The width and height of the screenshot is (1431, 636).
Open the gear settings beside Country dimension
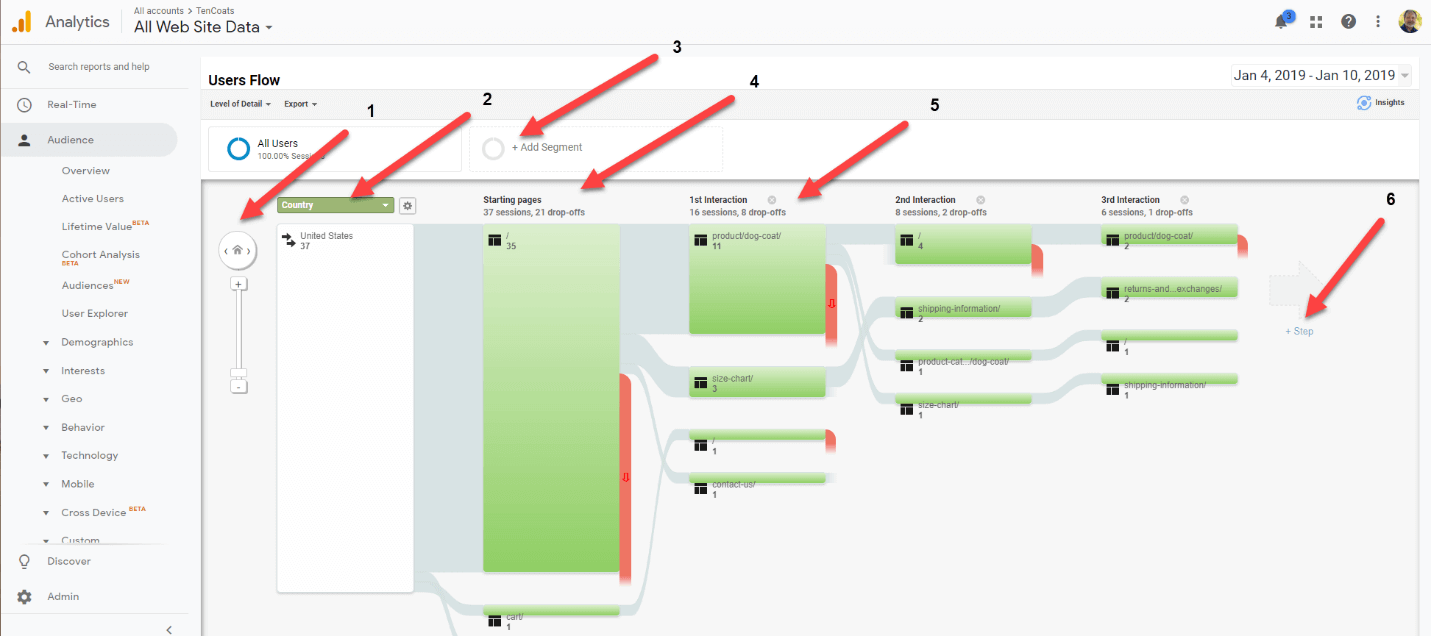click(x=407, y=205)
